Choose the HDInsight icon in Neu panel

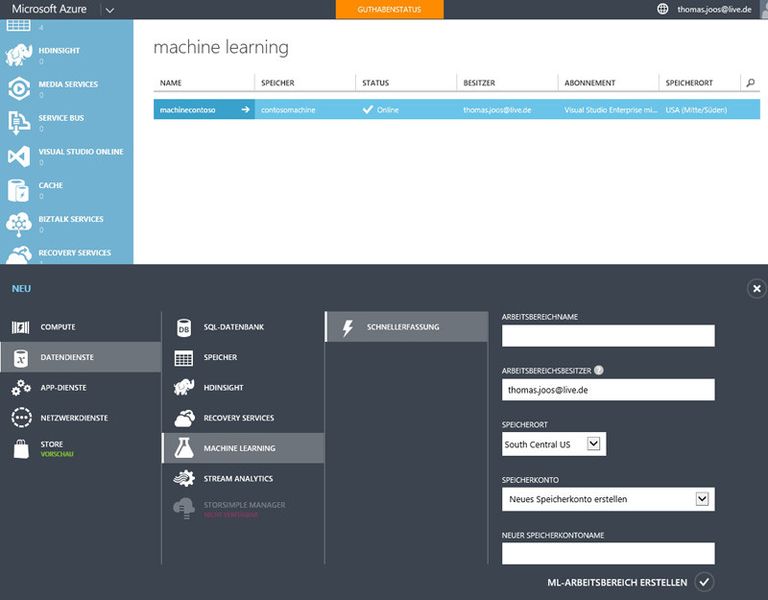pos(184,387)
